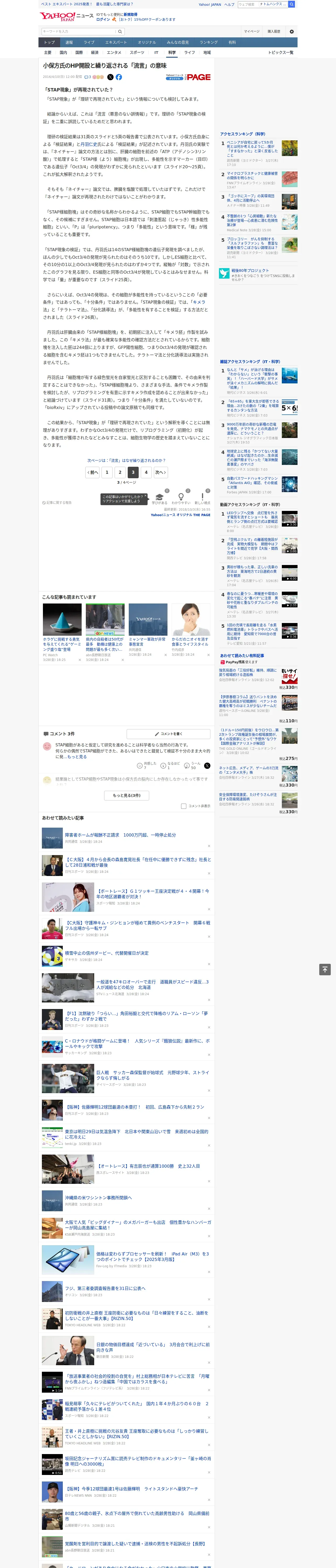The height and width of the screenshot is (1568, 336).
Task: Open the 次ページは「流言」はなぜ繰り返されるのか link
Action: (x=126, y=460)
